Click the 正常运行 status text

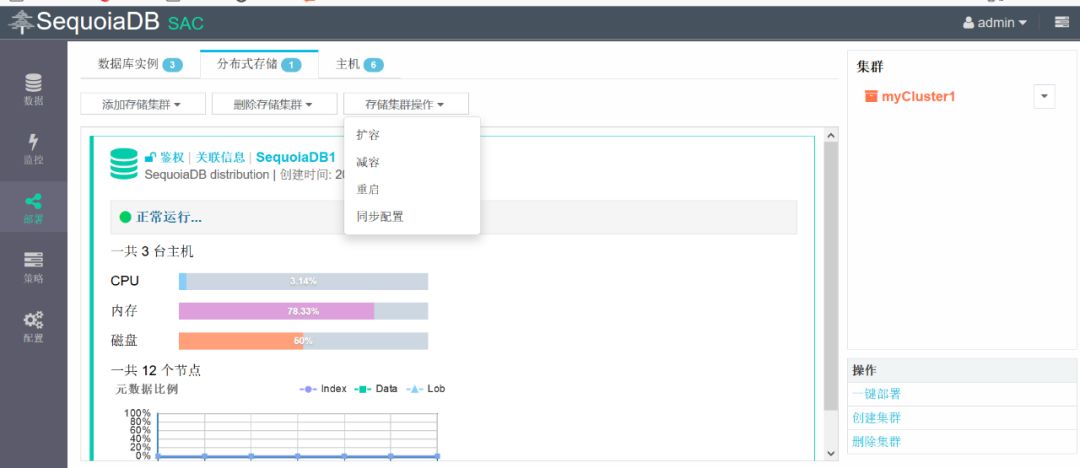(x=169, y=218)
